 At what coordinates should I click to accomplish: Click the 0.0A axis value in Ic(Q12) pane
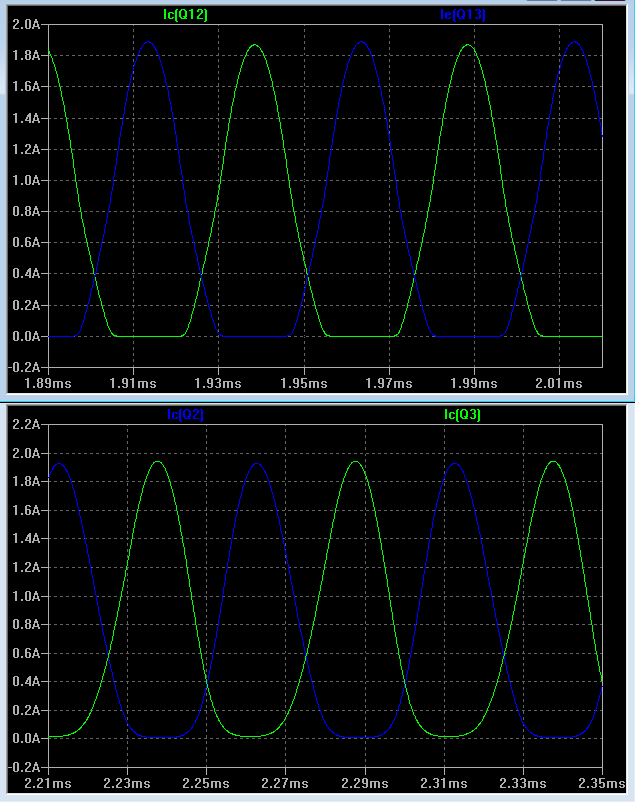pyautogui.click(x=26, y=336)
